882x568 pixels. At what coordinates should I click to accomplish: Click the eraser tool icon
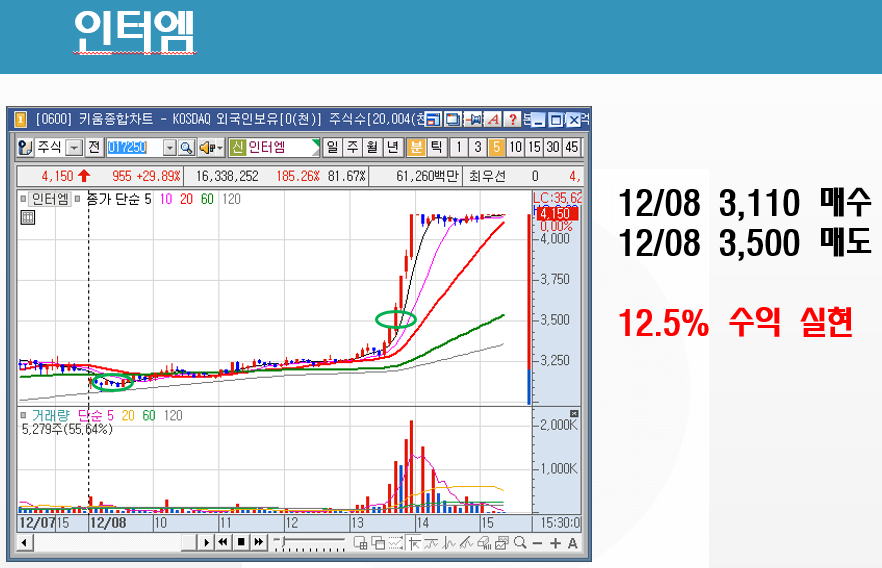coord(484,543)
